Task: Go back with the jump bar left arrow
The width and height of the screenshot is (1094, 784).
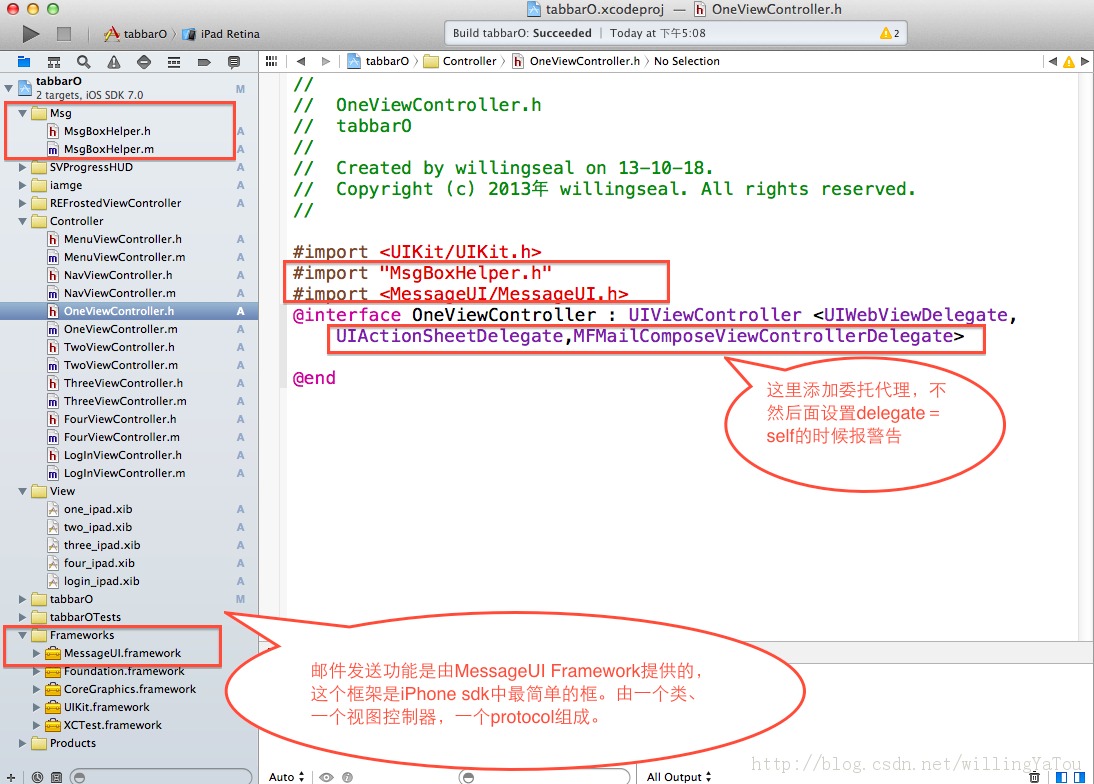Action: click(301, 61)
